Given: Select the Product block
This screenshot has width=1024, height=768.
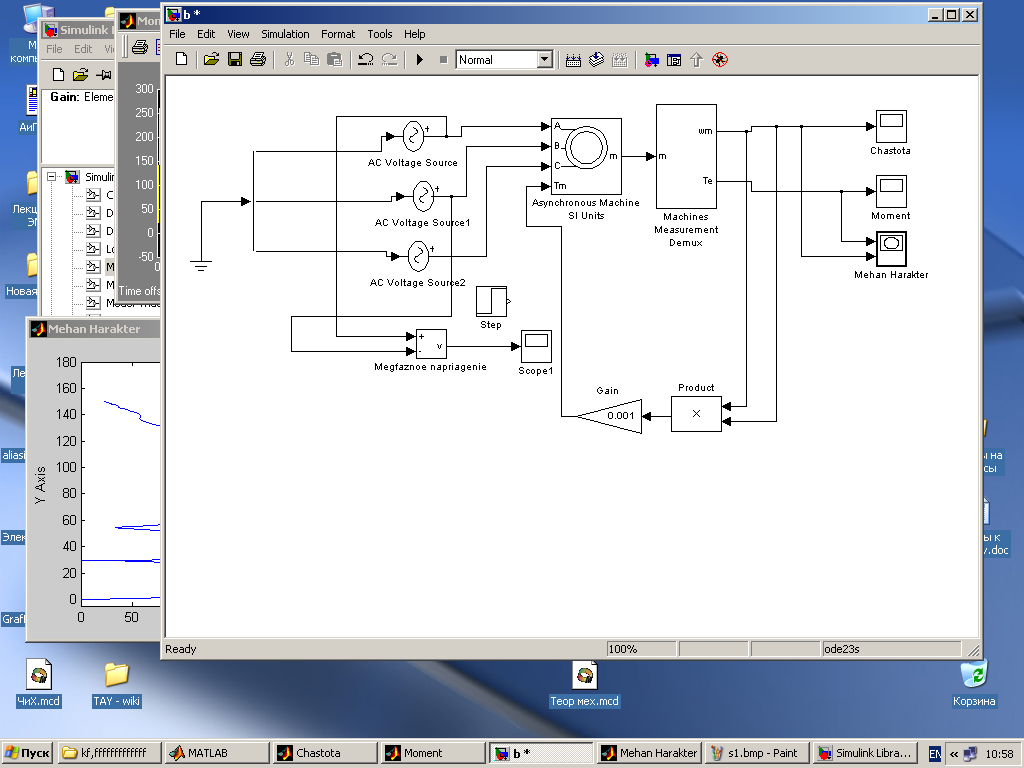Looking at the screenshot, I should tap(696, 413).
